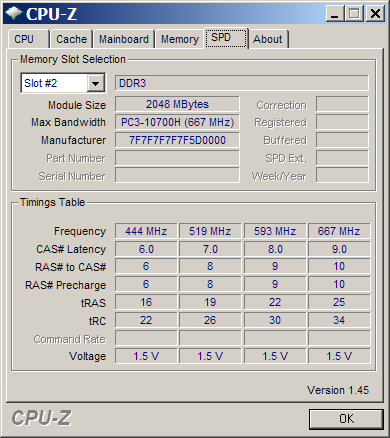Open the About tab

tap(268, 39)
